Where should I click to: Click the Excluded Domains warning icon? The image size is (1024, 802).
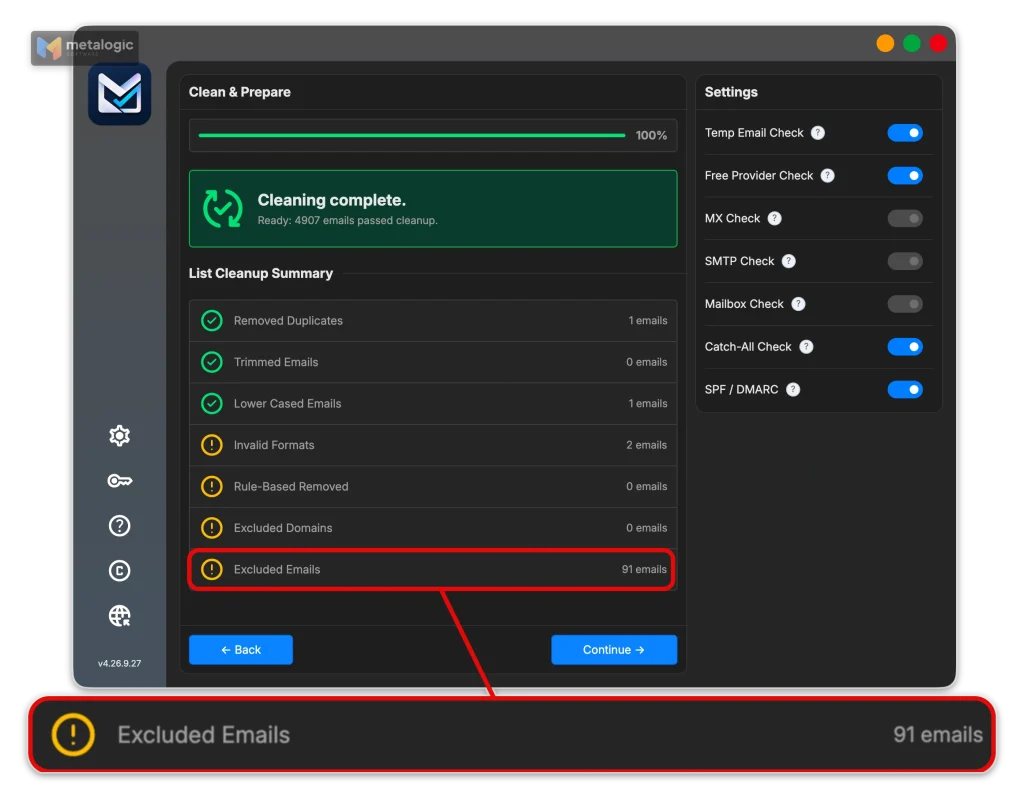[212, 528]
